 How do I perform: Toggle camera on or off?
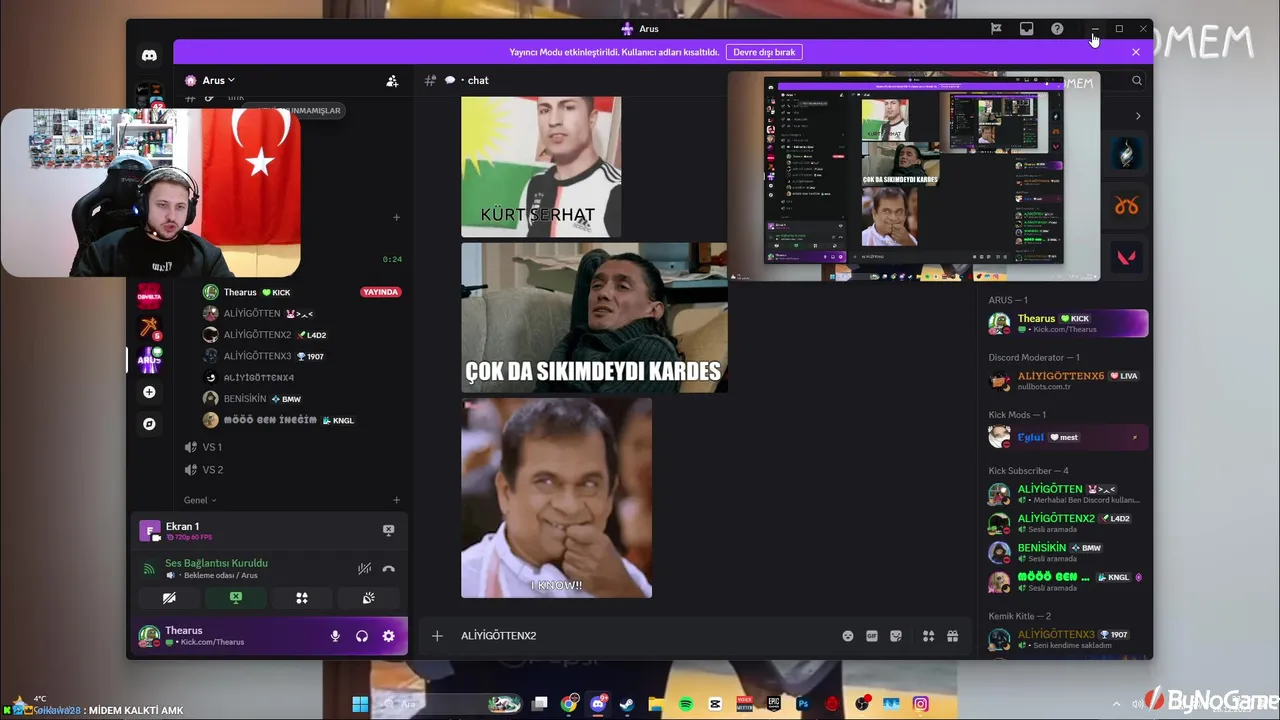pyautogui.click(x=169, y=598)
